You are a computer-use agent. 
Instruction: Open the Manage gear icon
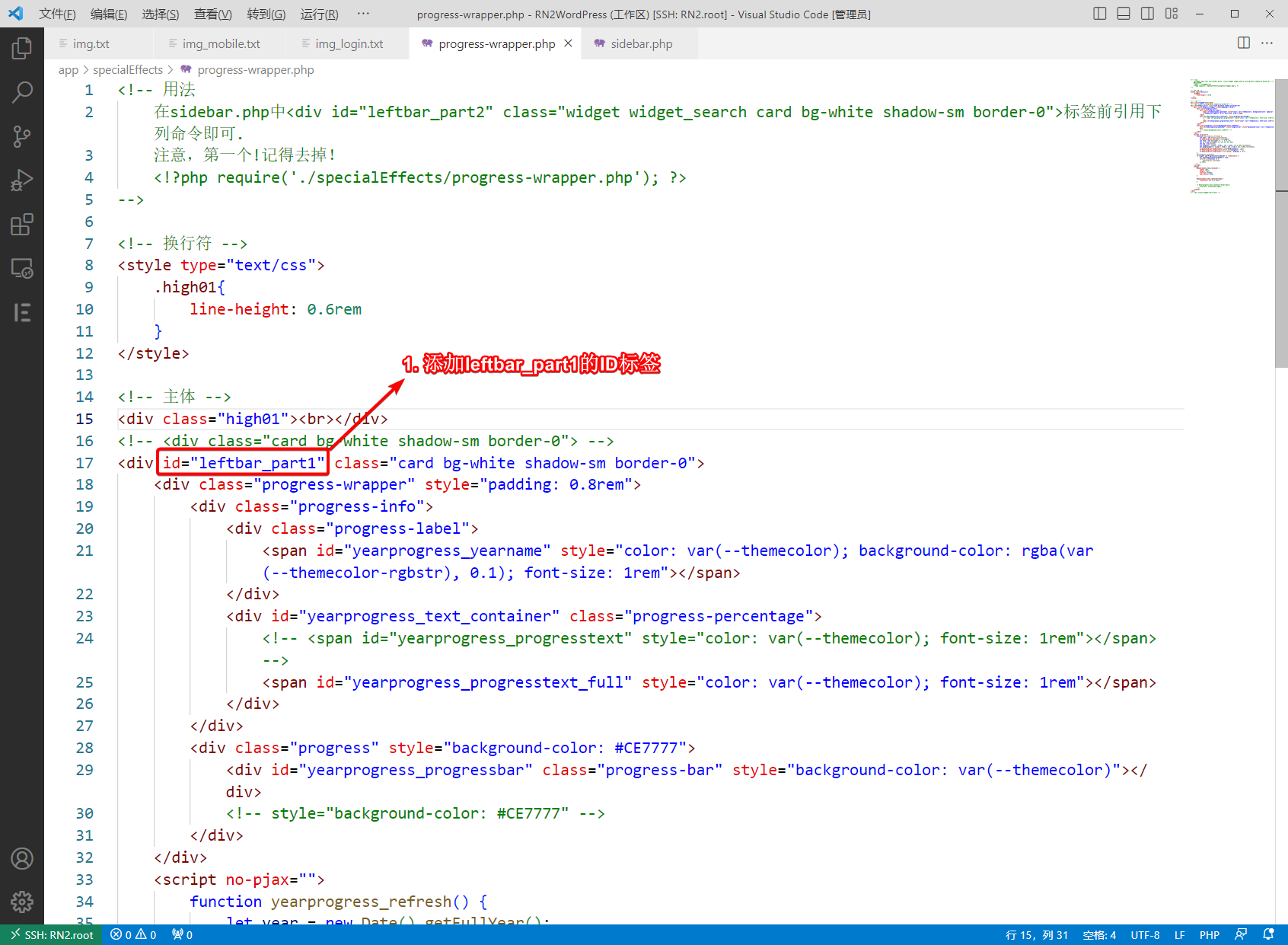[22, 902]
